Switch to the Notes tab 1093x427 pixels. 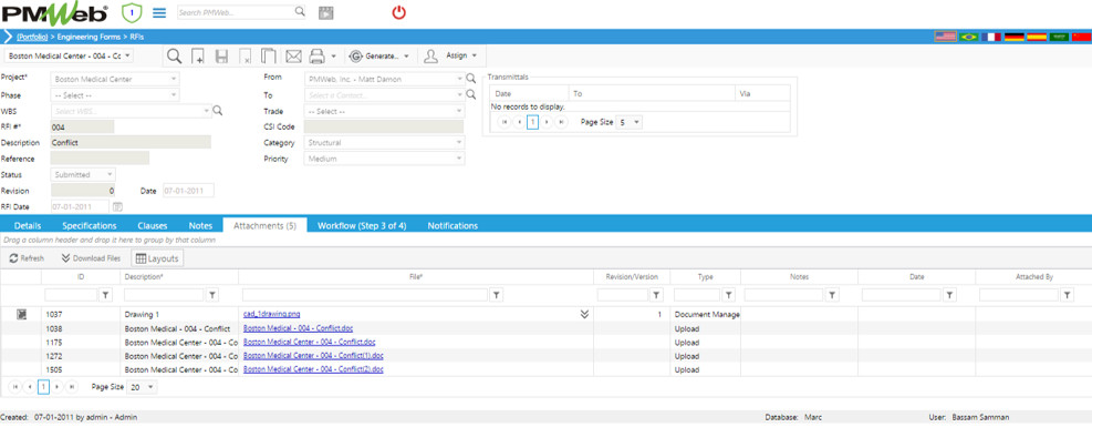(201, 226)
